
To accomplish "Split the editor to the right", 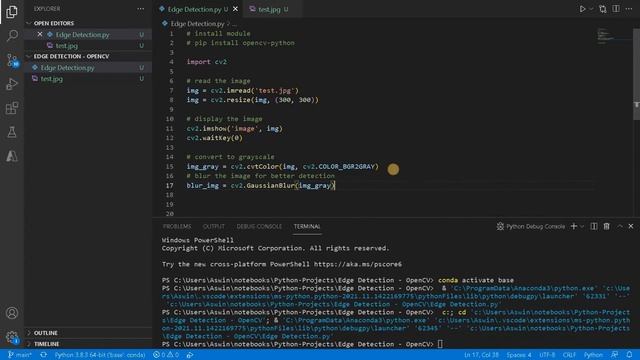I will point(616,9).
